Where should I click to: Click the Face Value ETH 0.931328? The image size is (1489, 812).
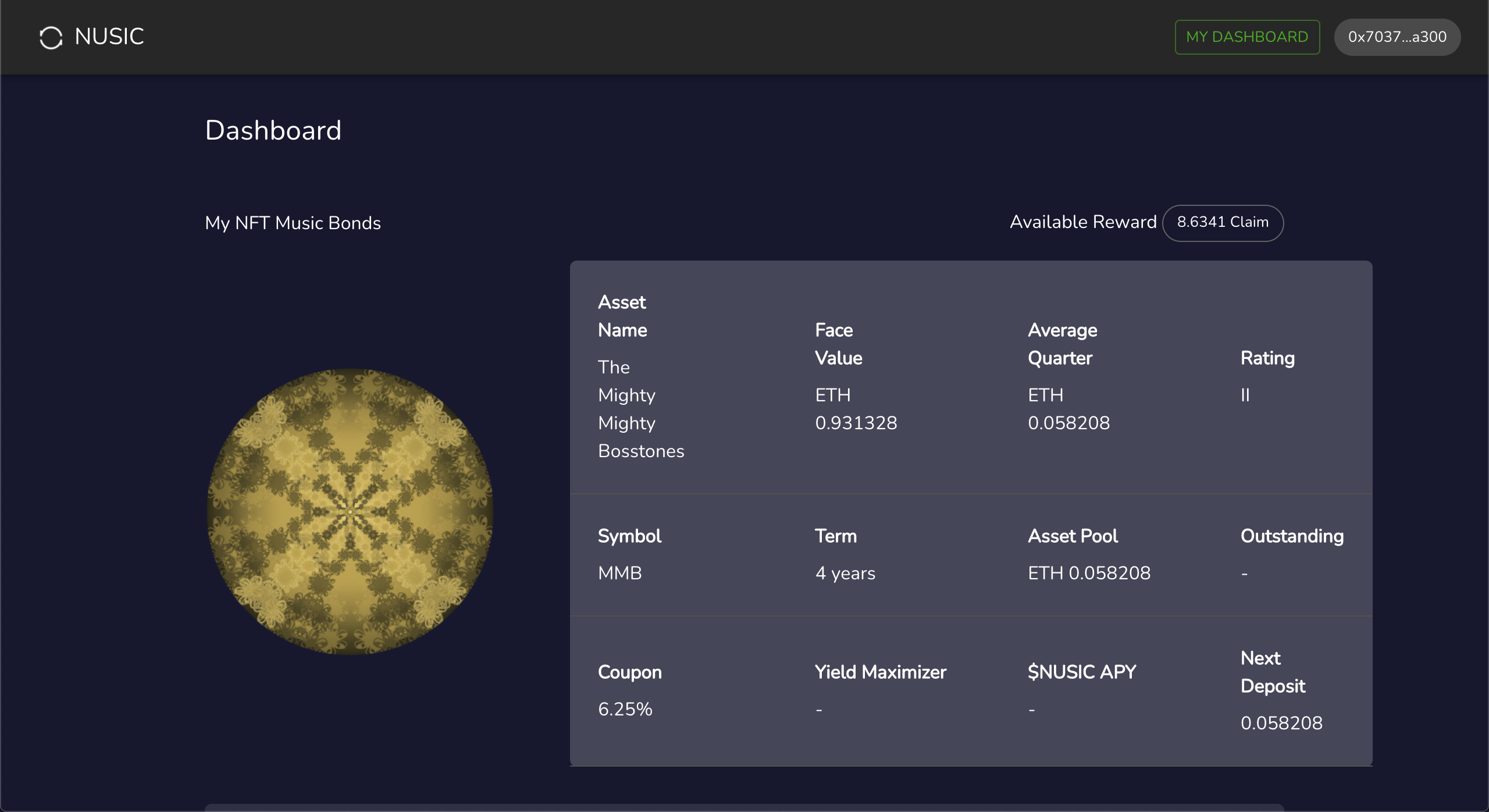(x=856, y=409)
